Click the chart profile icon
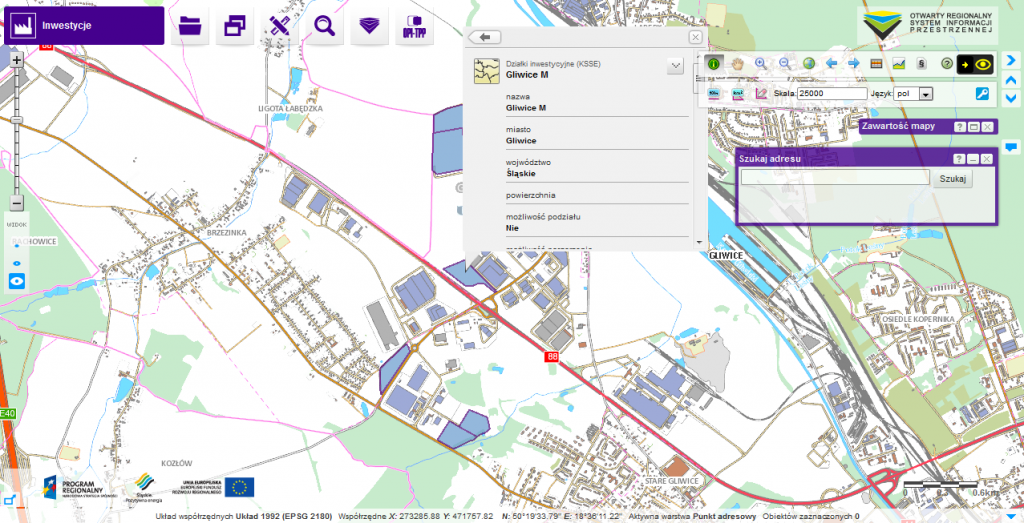Image resolution: width=1024 pixels, height=523 pixels. pyautogui.click(x=899, y=64)
